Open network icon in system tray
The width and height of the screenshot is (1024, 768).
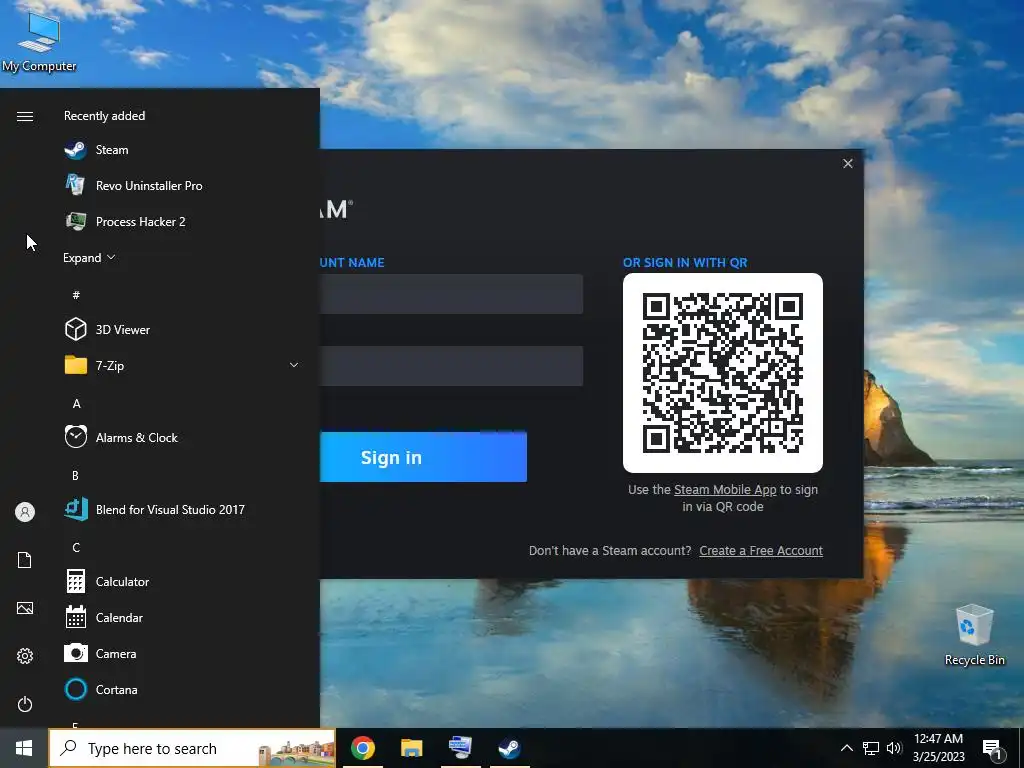pos(871,748)
